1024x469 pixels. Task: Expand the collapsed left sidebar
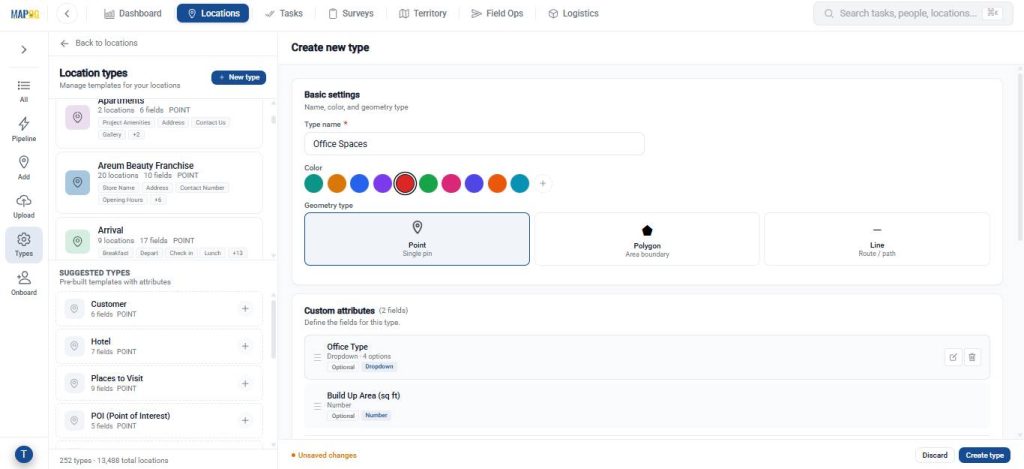pyautogui.click(x=24, y=49)
